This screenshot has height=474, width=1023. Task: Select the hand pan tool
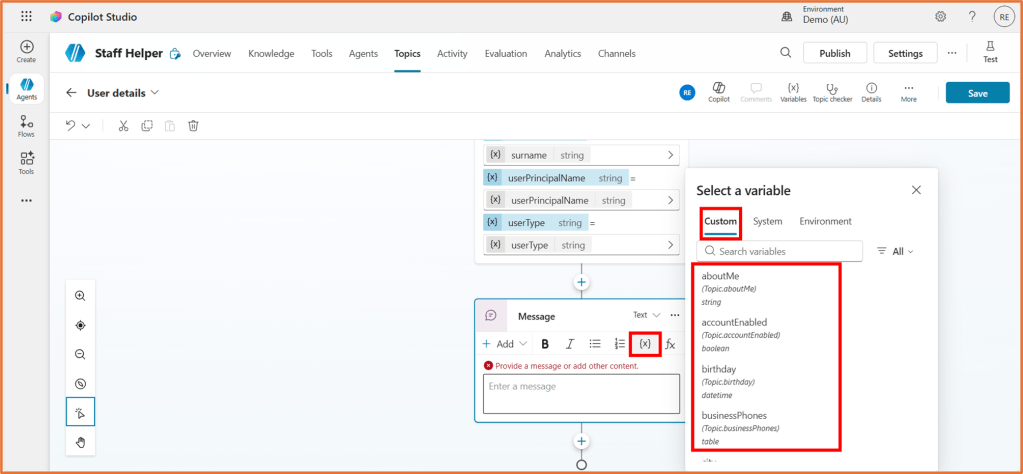pos(80,443)
